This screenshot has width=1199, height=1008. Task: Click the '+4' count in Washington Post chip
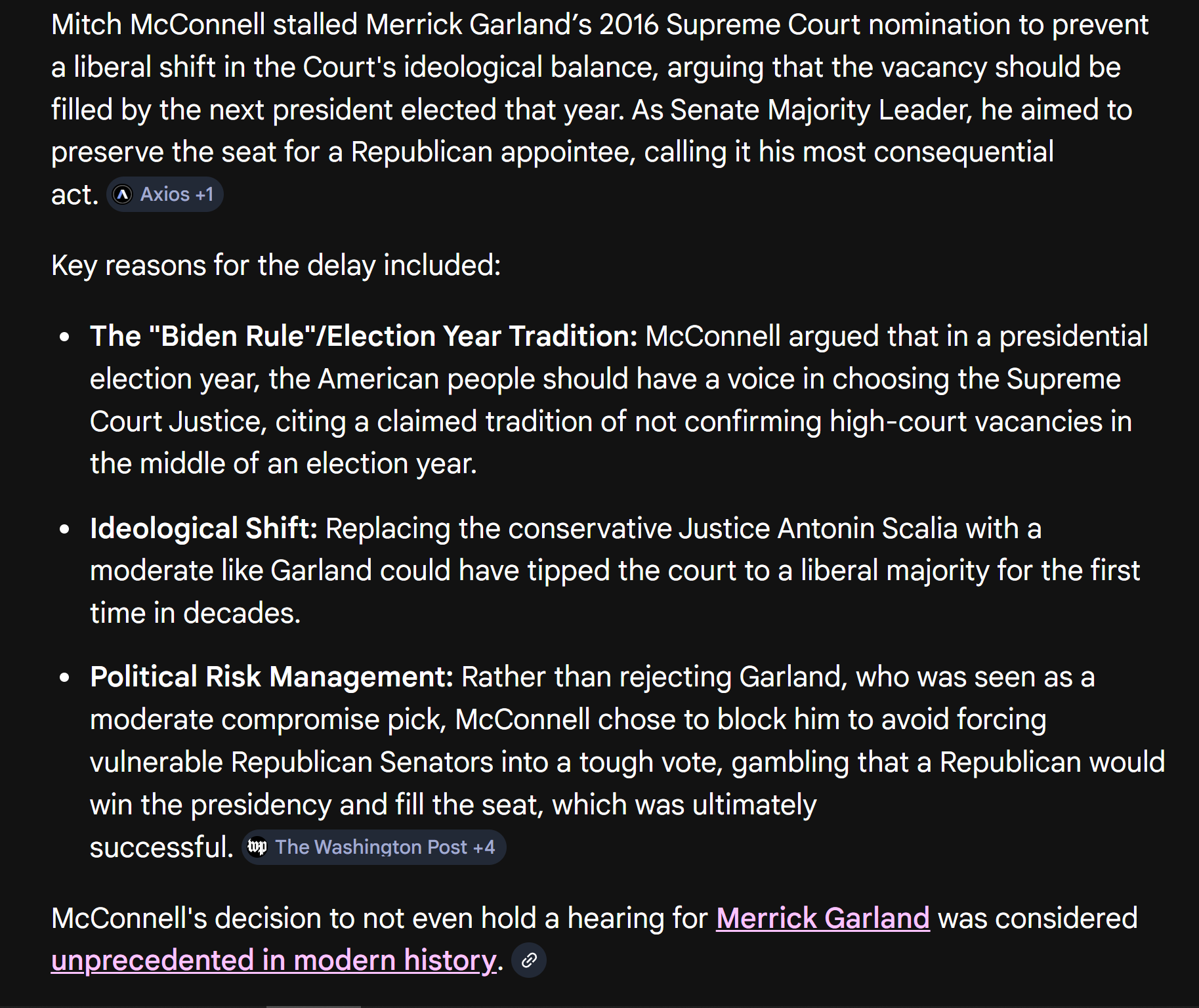click(x=484, y=847)
